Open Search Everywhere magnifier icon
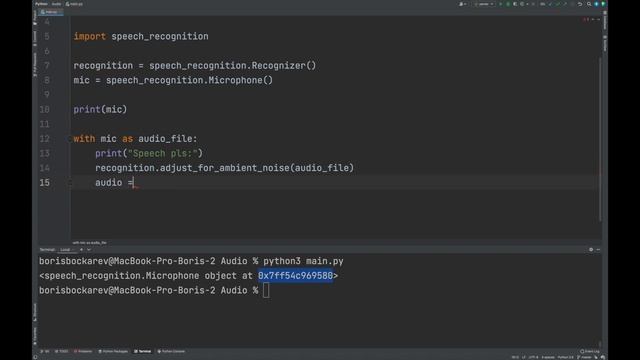Screen dimensions: 640x360 point(589,4)
